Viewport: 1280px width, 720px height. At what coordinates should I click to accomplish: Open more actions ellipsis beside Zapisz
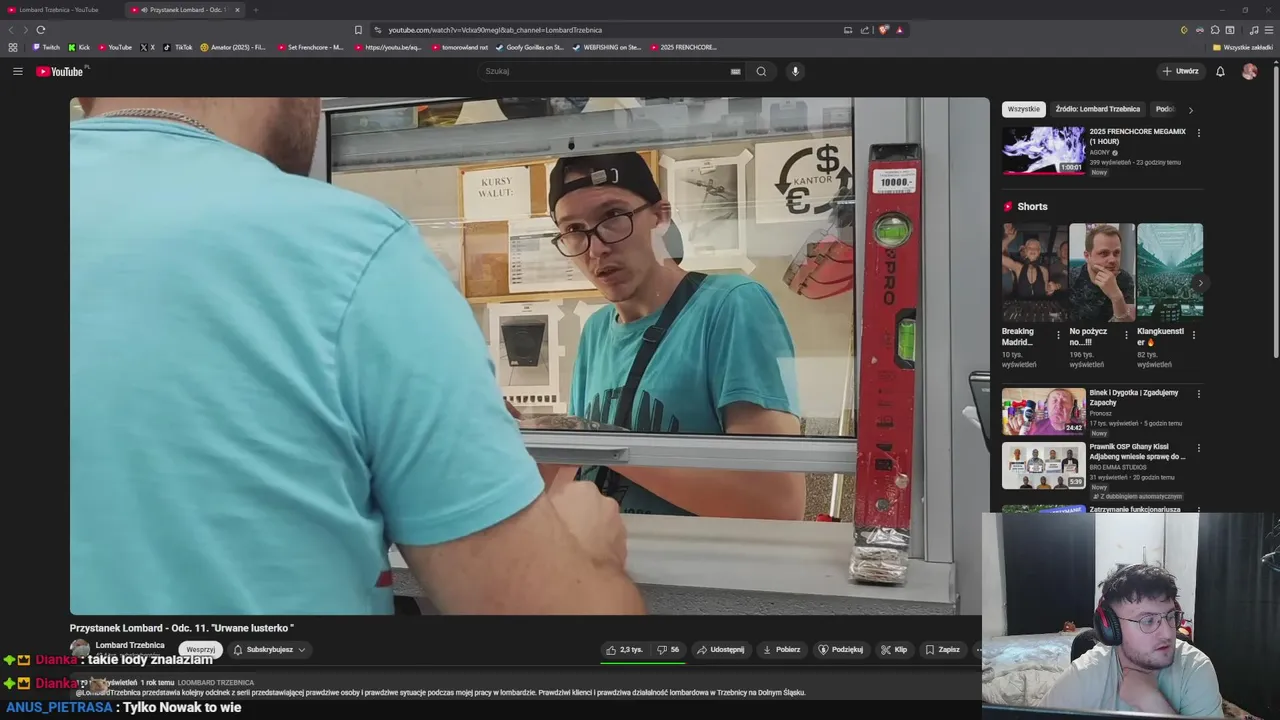coord(978,650)
